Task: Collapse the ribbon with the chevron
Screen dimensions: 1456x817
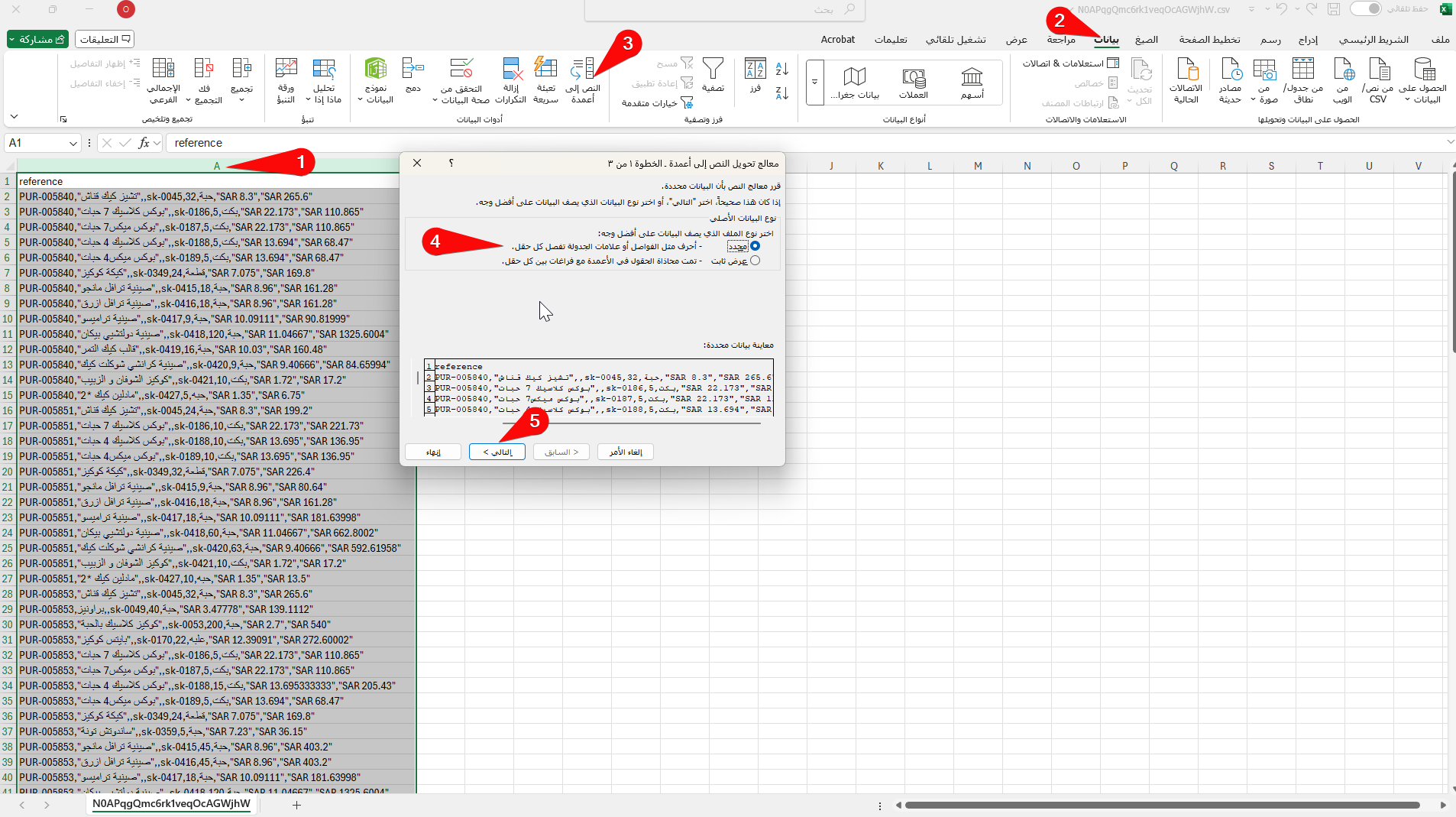Action: click(14, 117)
